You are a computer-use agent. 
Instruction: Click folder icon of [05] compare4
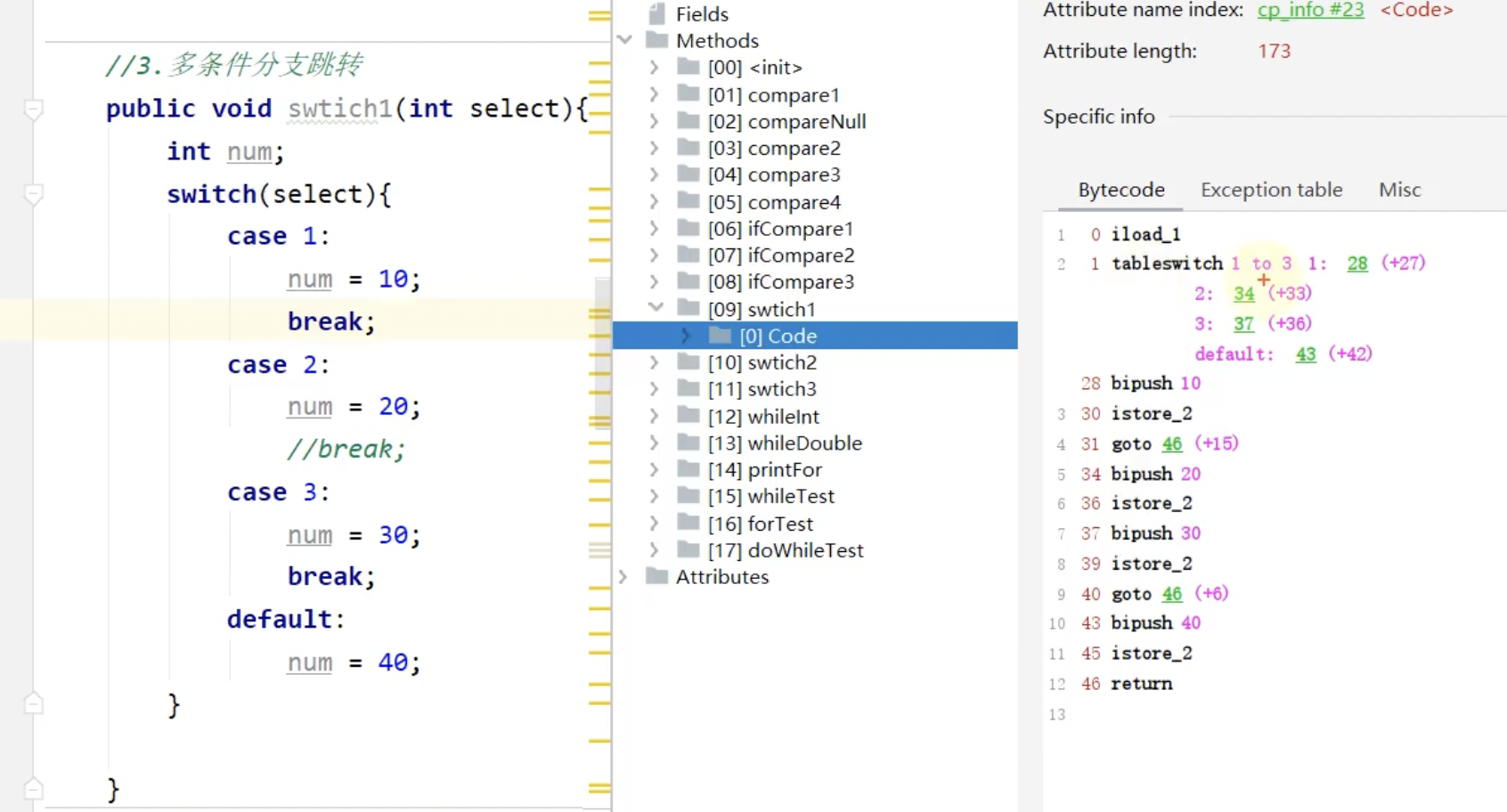[688, 201]
